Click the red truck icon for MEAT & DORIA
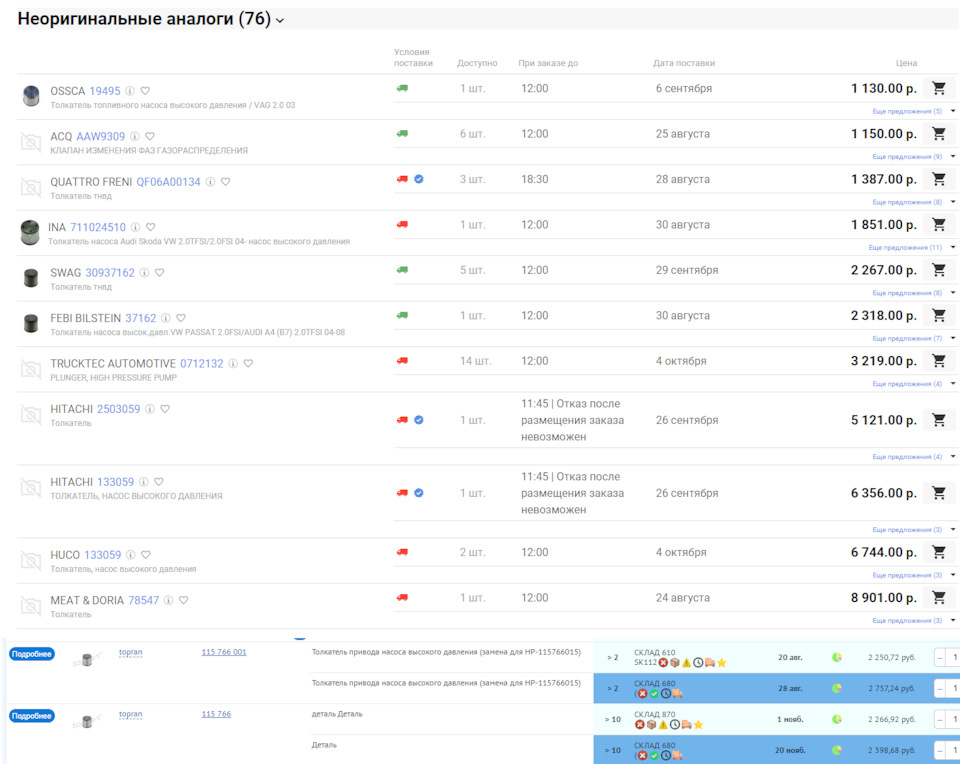Viewport: 960px width, 764px height. [402, 597]
